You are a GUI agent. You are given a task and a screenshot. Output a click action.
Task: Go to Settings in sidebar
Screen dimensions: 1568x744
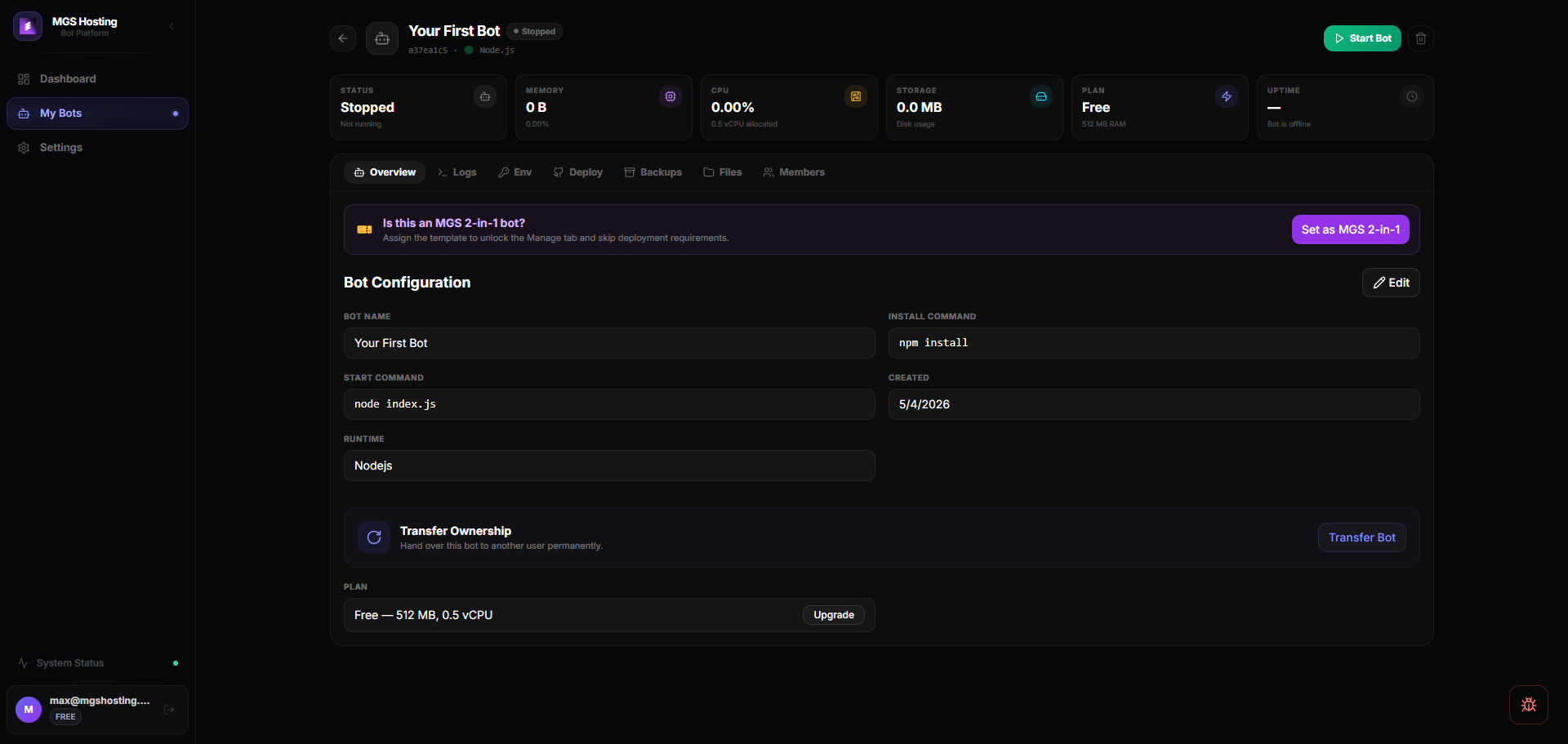click(x=97, y=148)
